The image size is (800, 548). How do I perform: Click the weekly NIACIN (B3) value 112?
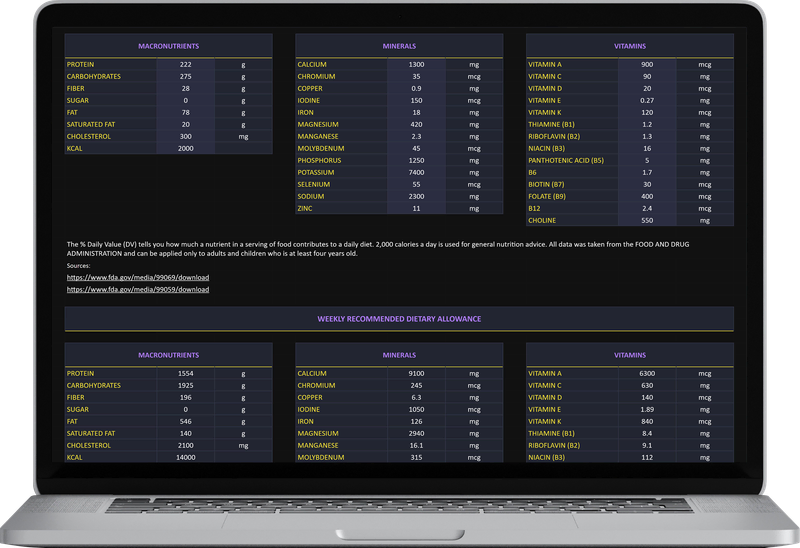647,457
